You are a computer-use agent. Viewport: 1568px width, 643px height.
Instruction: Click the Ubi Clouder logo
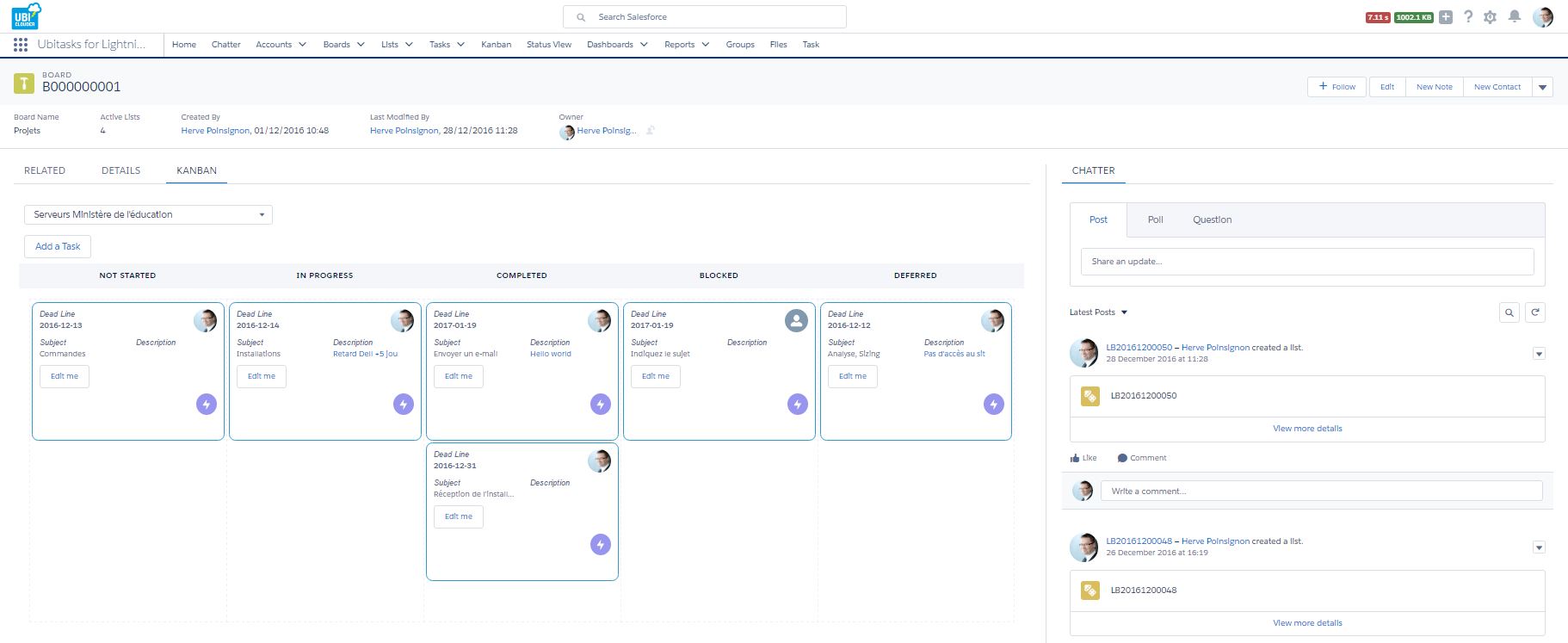tap(27, 15)
